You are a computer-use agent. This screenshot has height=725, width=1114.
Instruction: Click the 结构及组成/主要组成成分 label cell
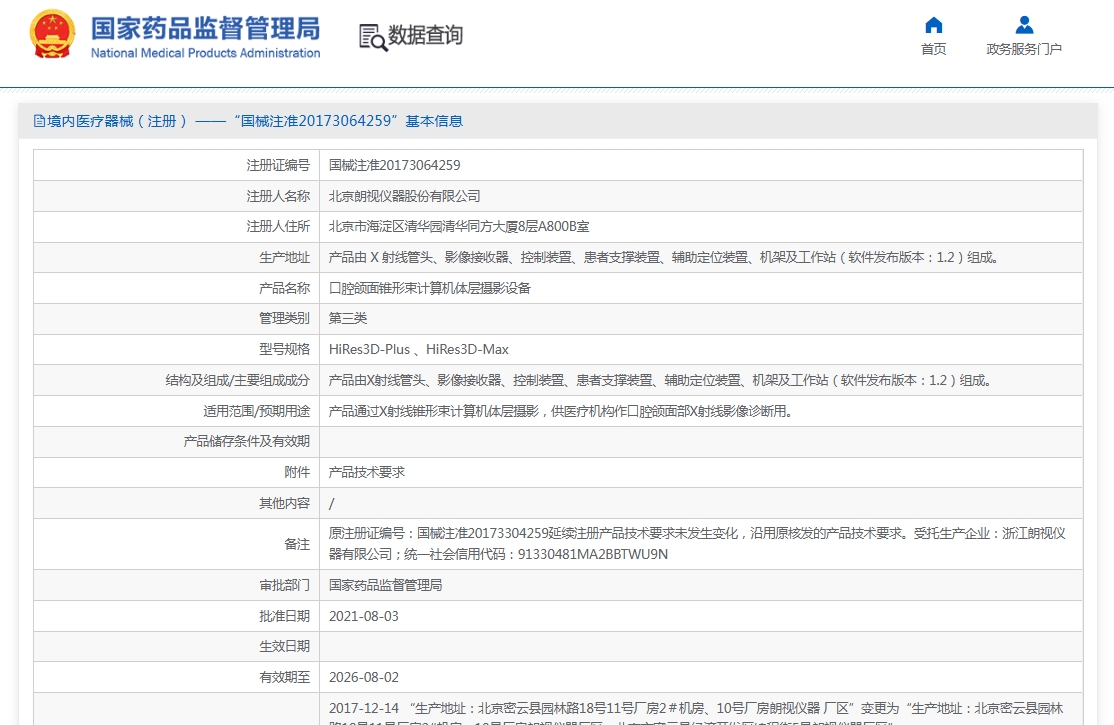pos(176,380)
